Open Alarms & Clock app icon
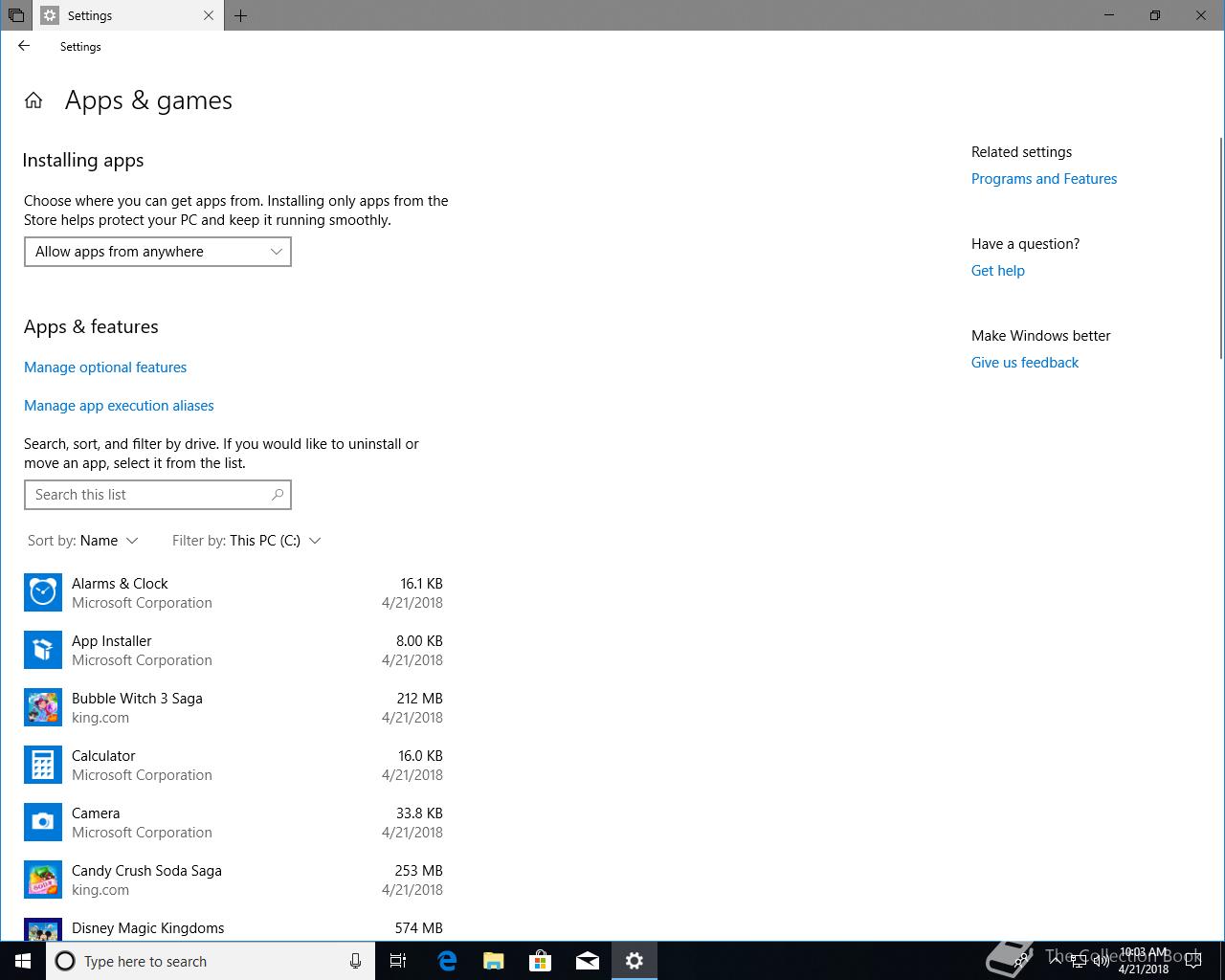The height and width of the screenshot is (980, 1225). tap(43, 592)
